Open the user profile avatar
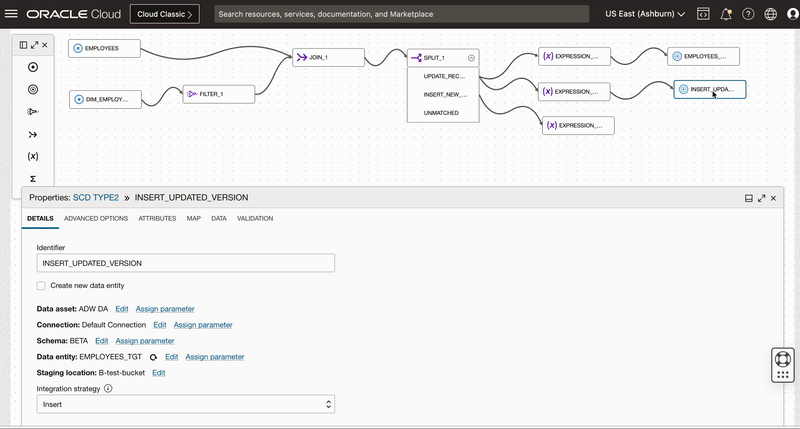This screenshot has width=800, height=429. pyautogui.click(x=793, y=14)
